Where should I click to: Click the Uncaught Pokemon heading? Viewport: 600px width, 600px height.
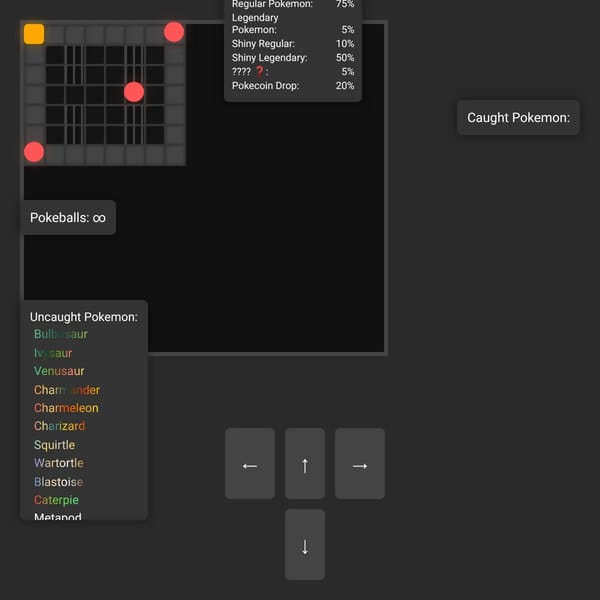[84, 317]
